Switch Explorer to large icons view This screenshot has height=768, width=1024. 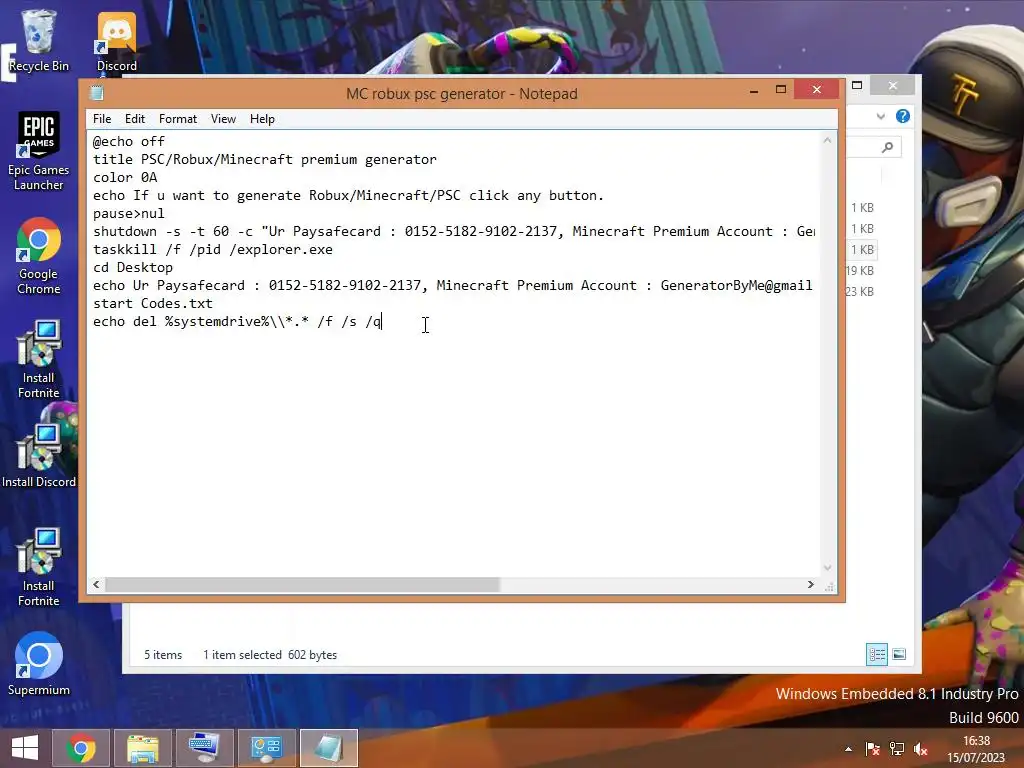899,654
